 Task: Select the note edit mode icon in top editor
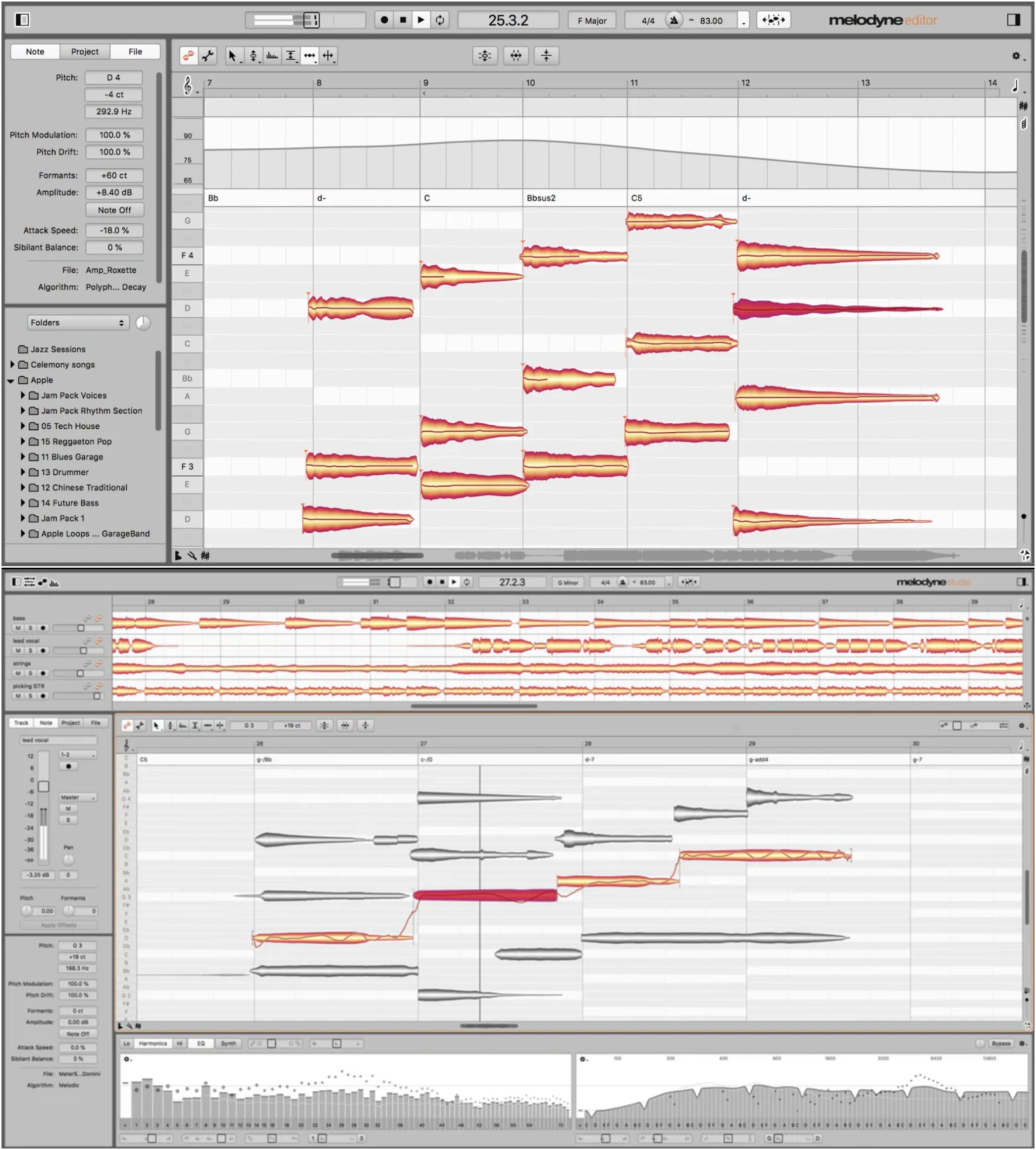pos(189,55)
